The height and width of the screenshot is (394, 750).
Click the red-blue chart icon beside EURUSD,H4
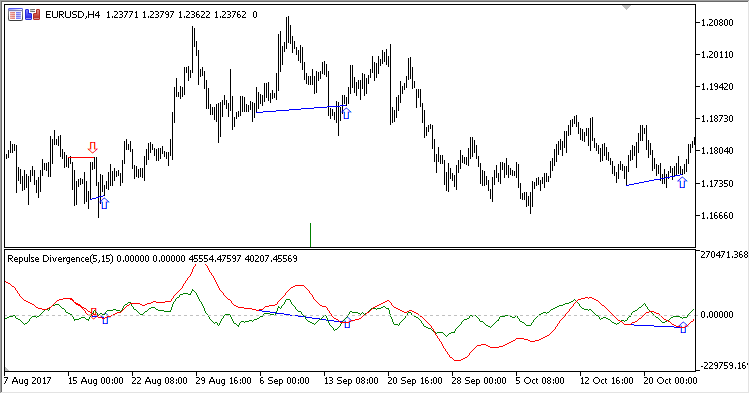(x=33, y=15)
